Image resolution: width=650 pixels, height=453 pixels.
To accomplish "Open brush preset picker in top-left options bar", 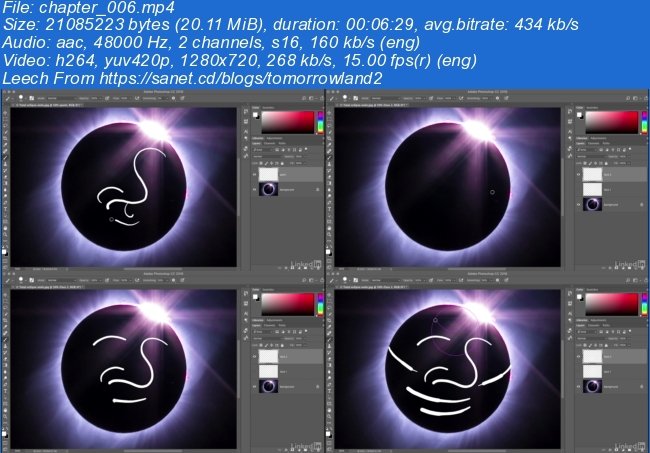I will point(22,98).
